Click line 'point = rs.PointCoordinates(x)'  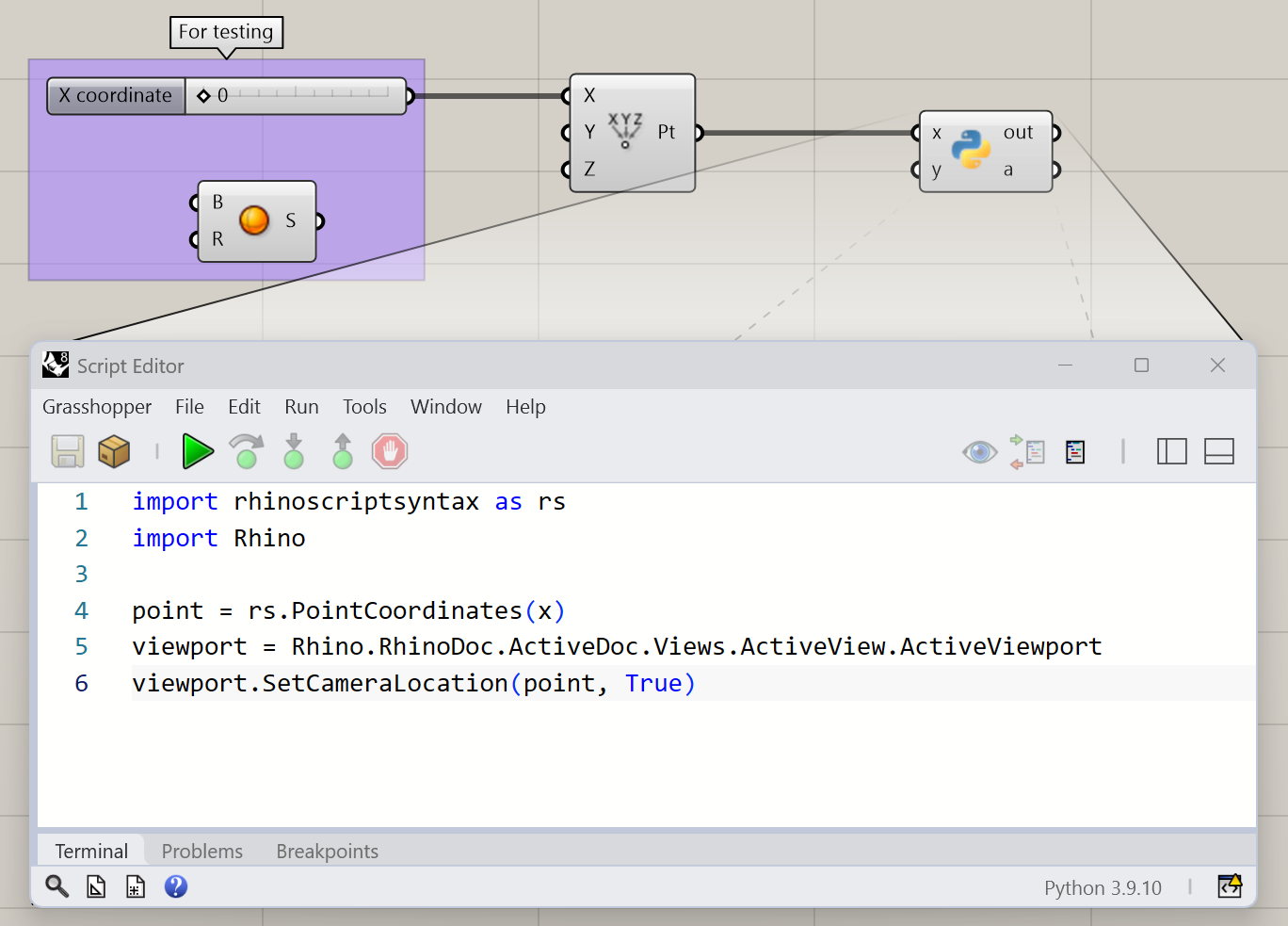(x=348, y=610)
